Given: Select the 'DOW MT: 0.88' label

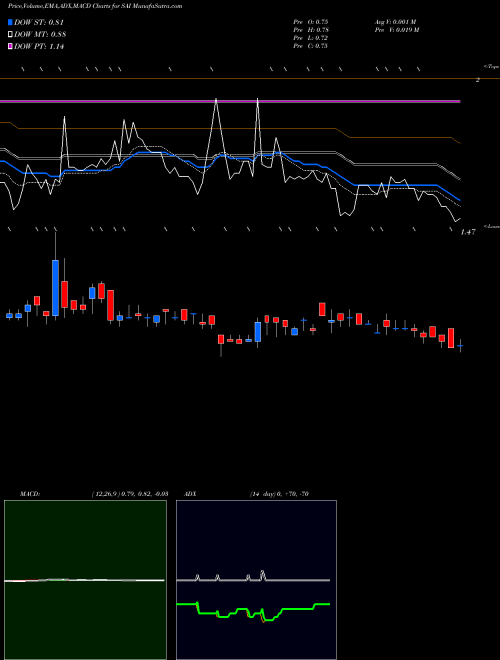Looking at the screenshot, I should pos(40,35).
